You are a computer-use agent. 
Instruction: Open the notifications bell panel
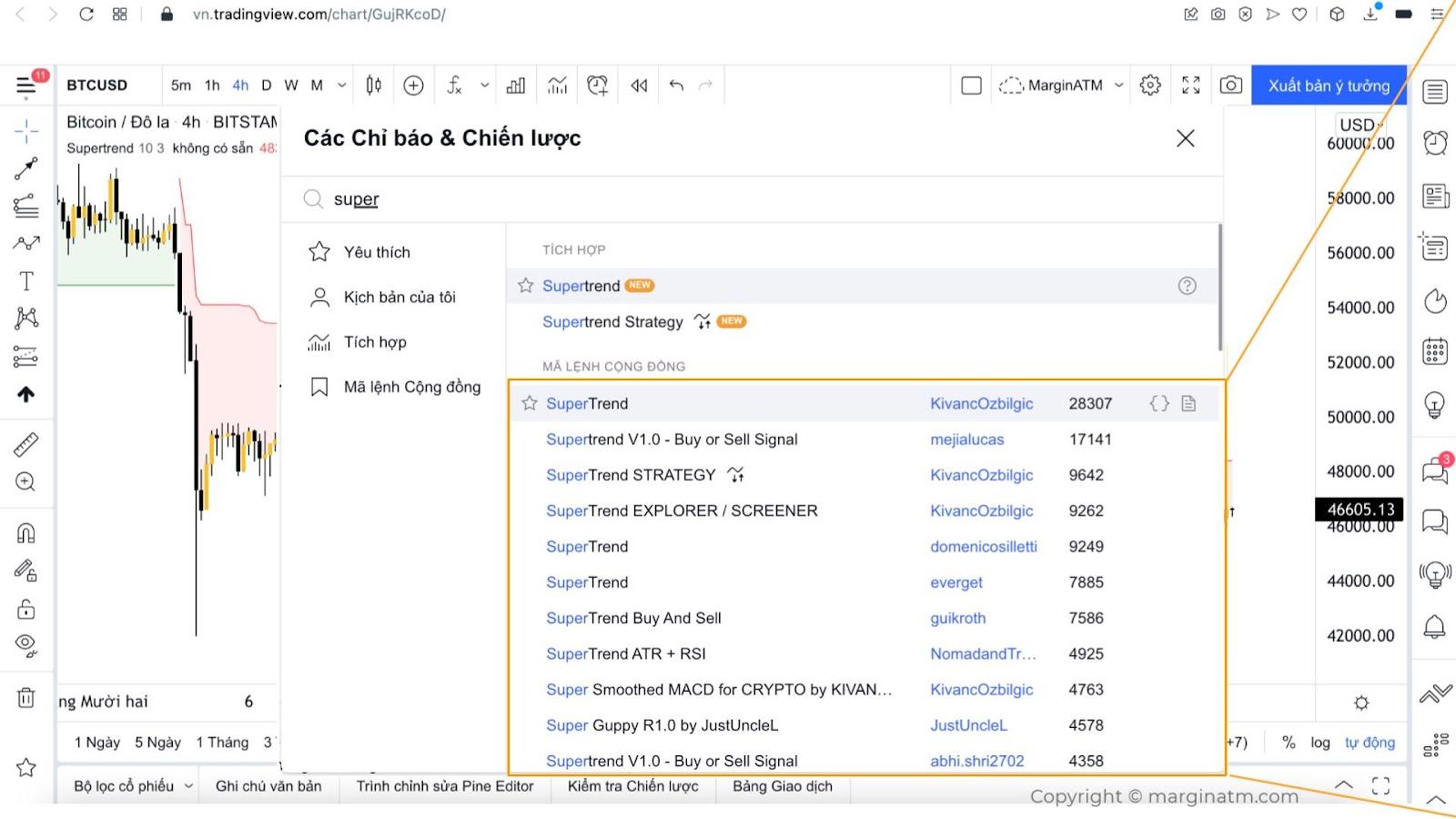pos(1435,626)
